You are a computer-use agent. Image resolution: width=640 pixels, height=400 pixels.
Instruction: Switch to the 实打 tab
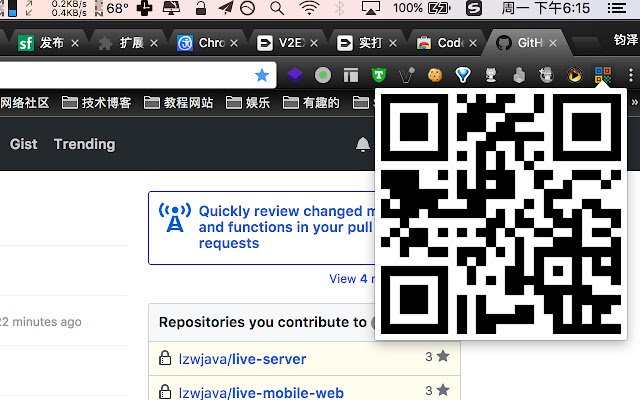point(367,43)
